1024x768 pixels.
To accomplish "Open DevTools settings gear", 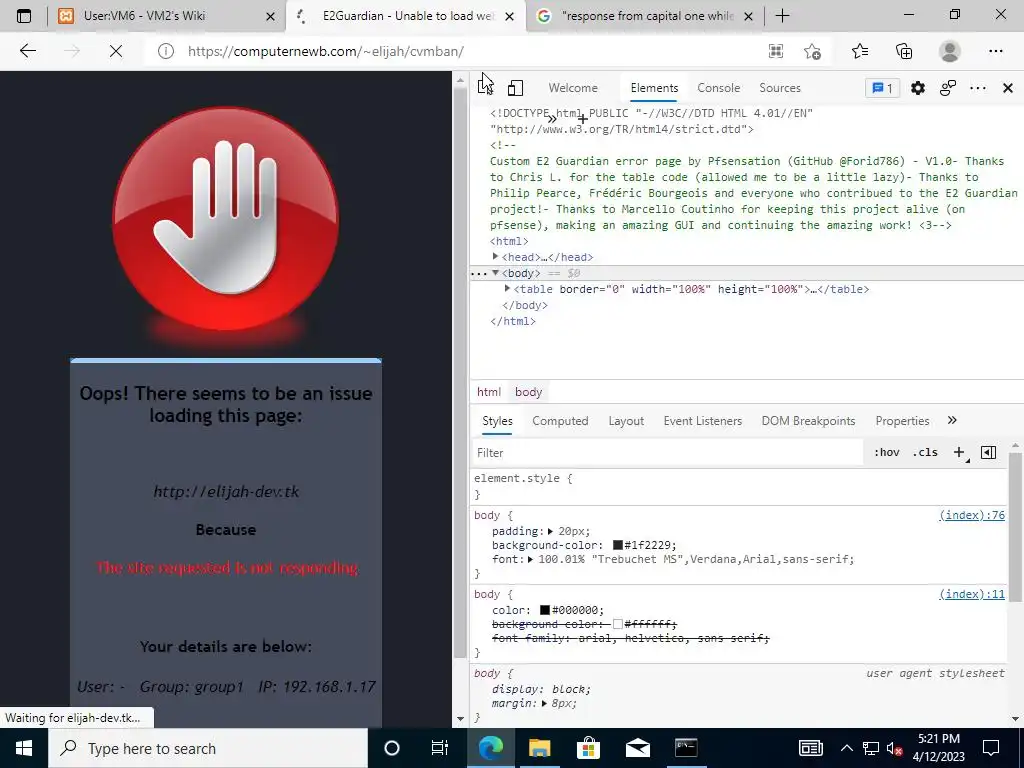I will [918, 88].
